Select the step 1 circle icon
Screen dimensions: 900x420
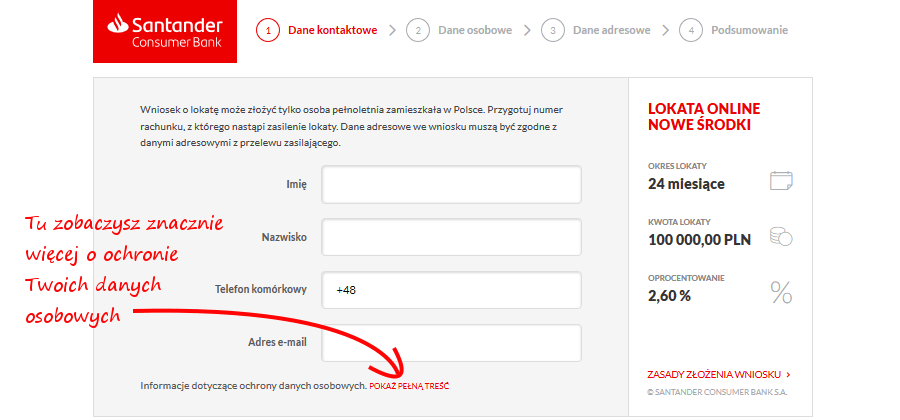click(x=268, y=30)
